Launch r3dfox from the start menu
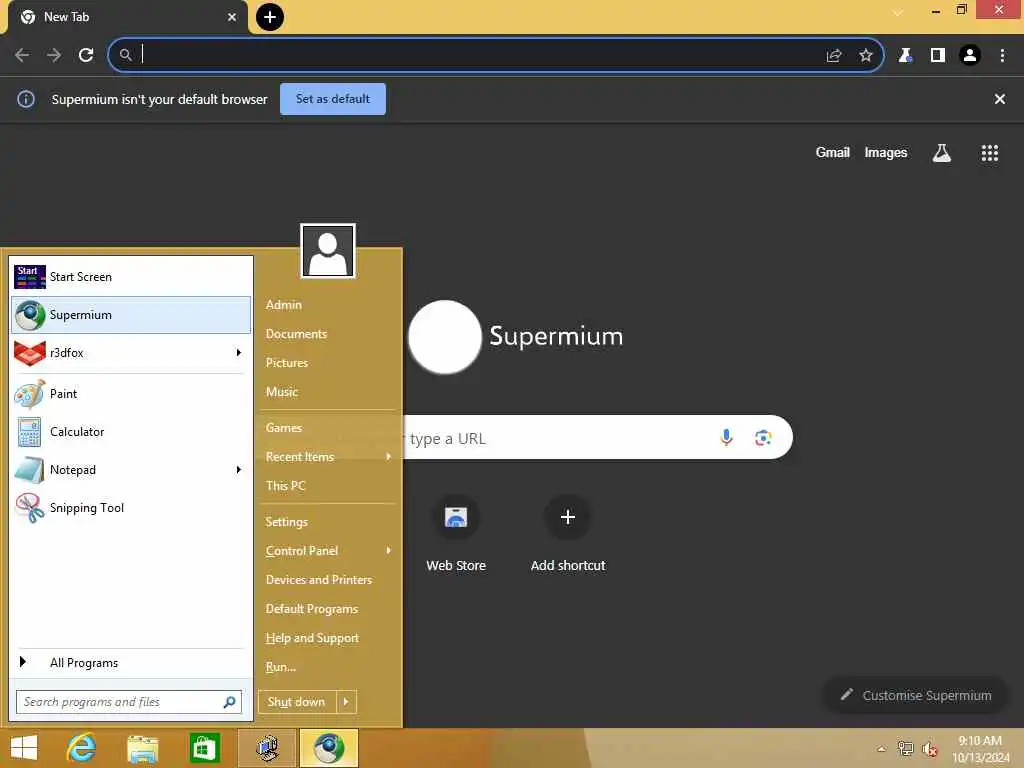Image resolution: width=1024 pixels, height=768 pixels. coord(121,353)
